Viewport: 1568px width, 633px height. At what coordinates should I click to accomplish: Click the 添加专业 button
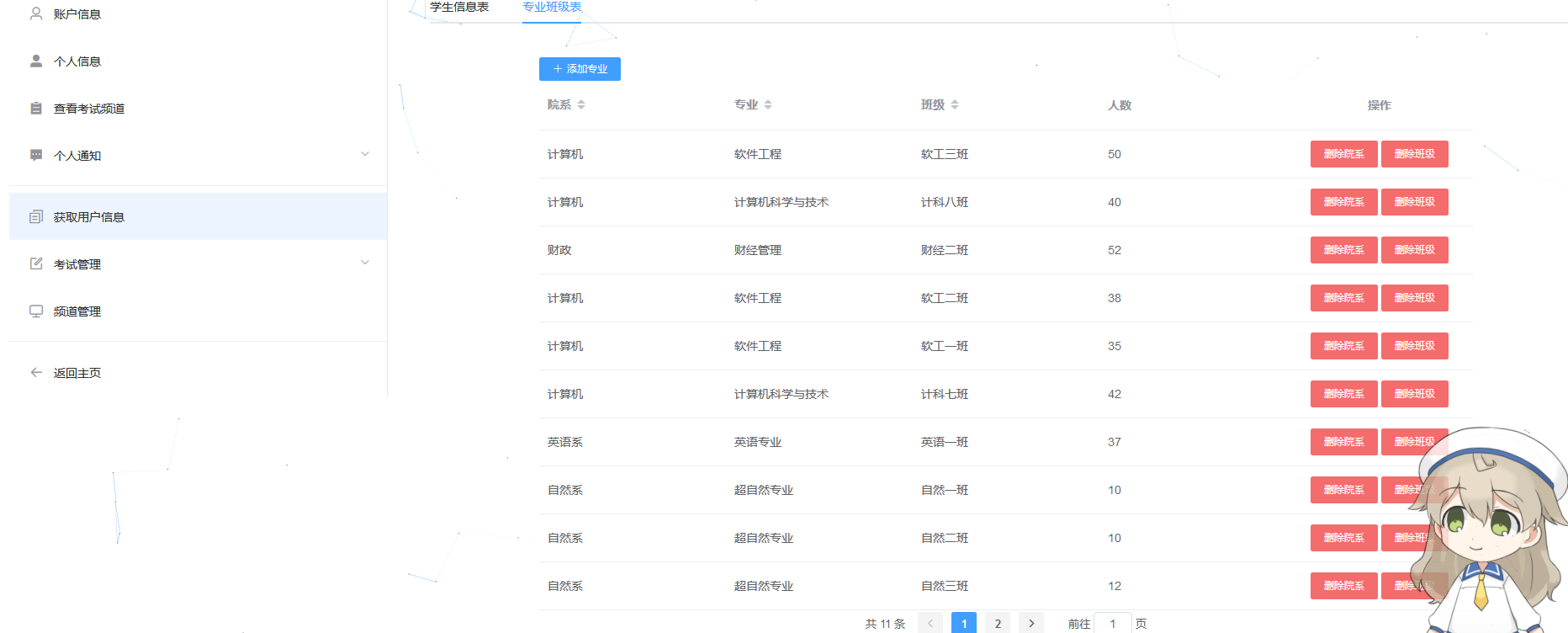[580, 69]
